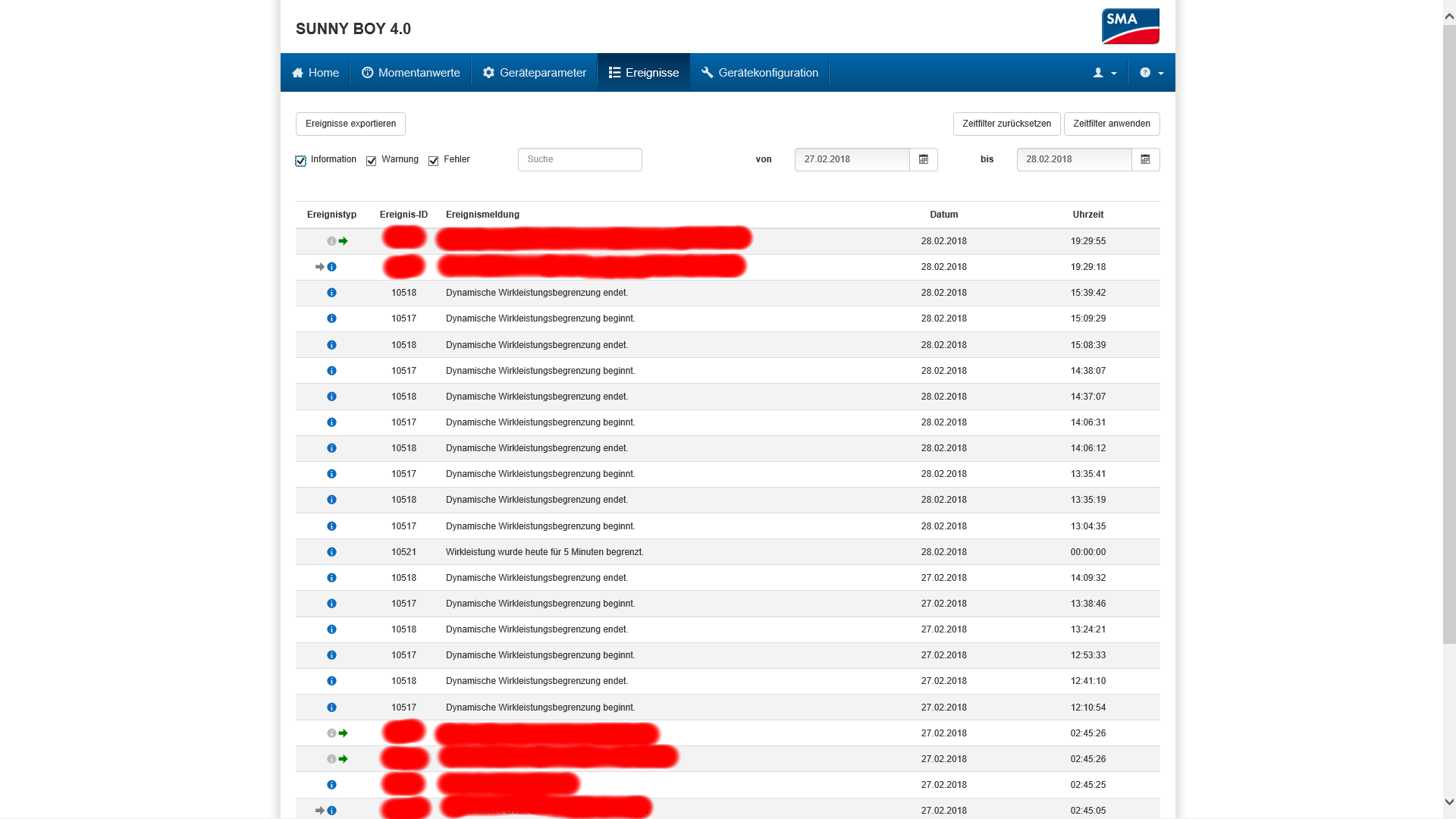This screenshot has height=819, width=1456.
Task: Toggle the Warnung checkbox
Action: tap(372, 161)
